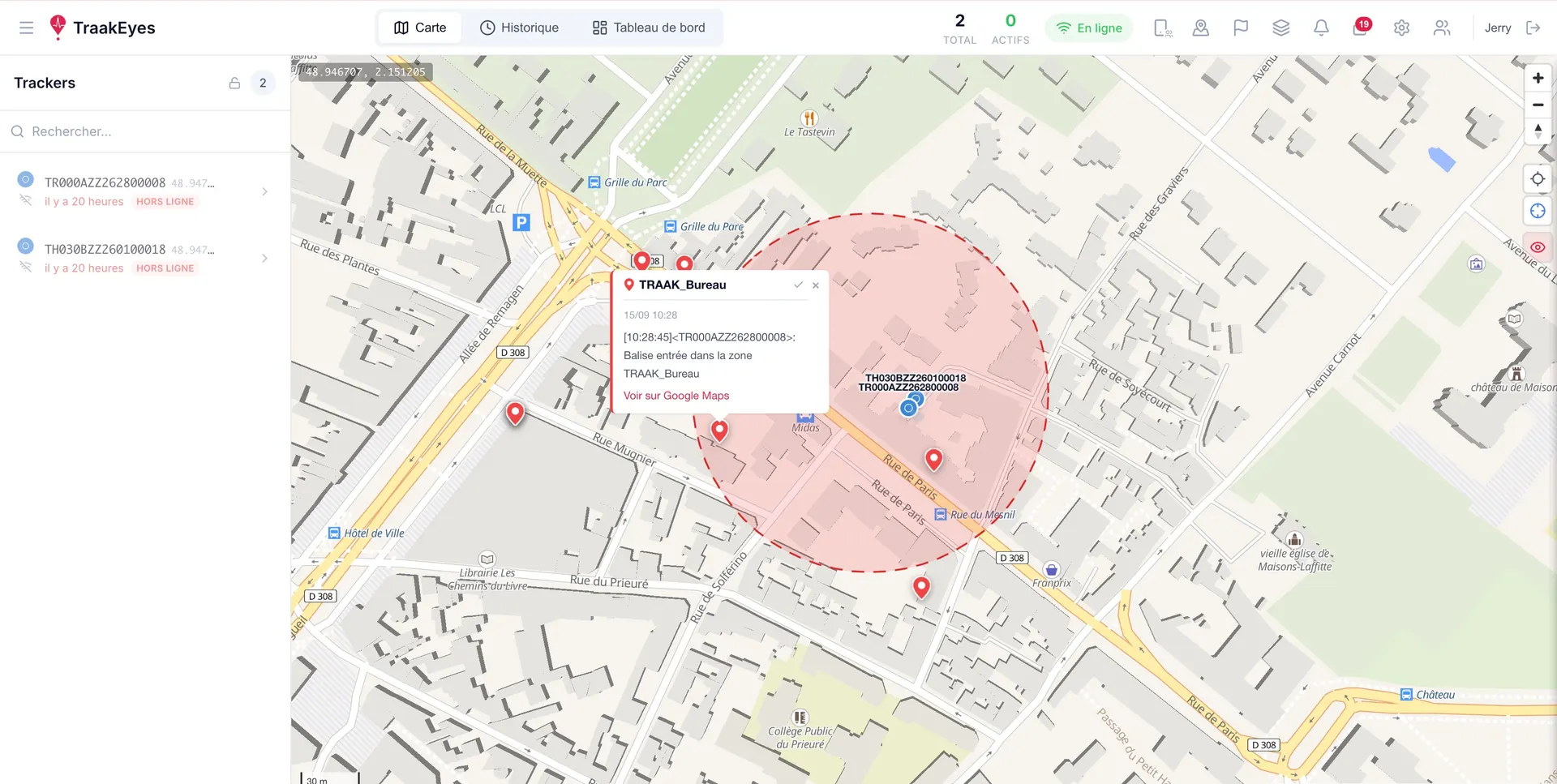Click red pin on Rue de Paris
The height and width of the screenshot is (784, 1557).
click(x=934, y=460)
